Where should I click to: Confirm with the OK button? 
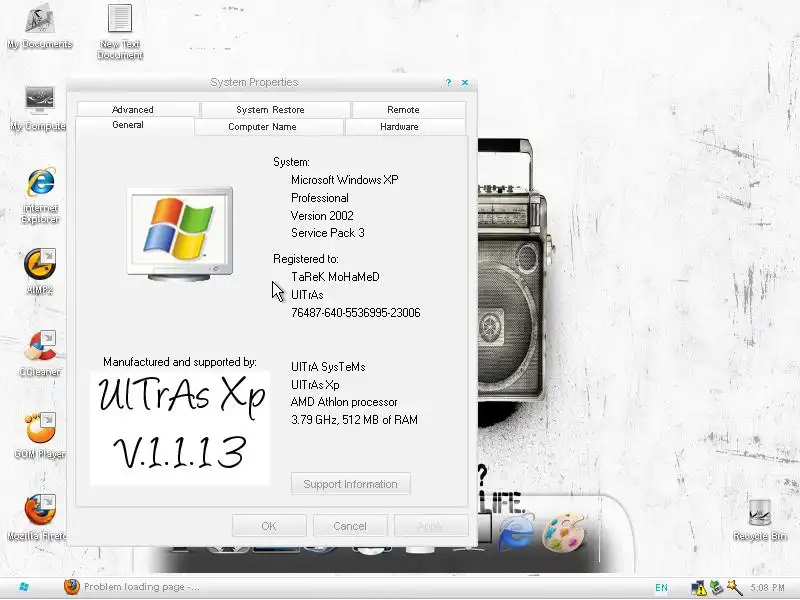point(269,526)
